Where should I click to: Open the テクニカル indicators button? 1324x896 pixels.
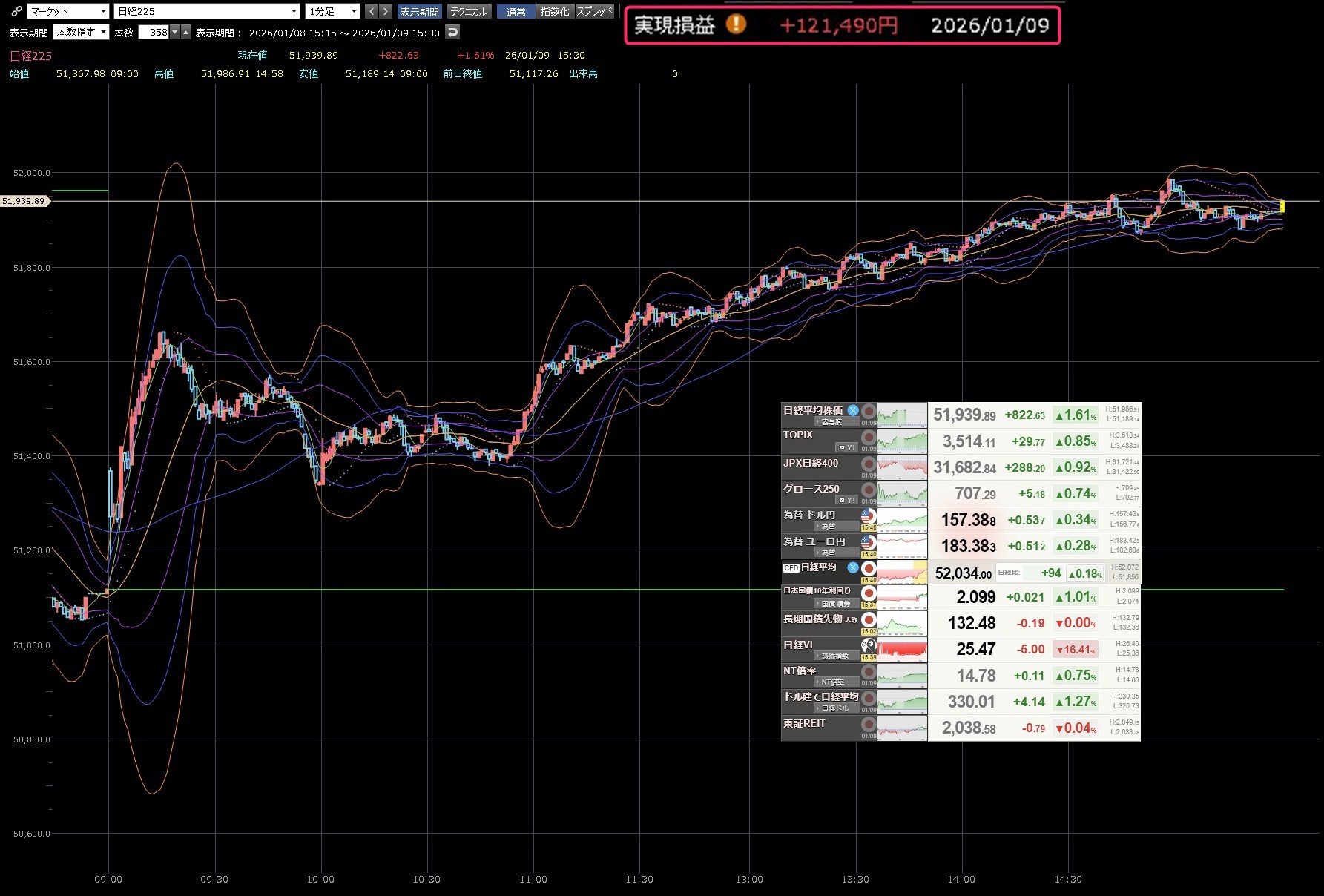(x=469, y=11)
